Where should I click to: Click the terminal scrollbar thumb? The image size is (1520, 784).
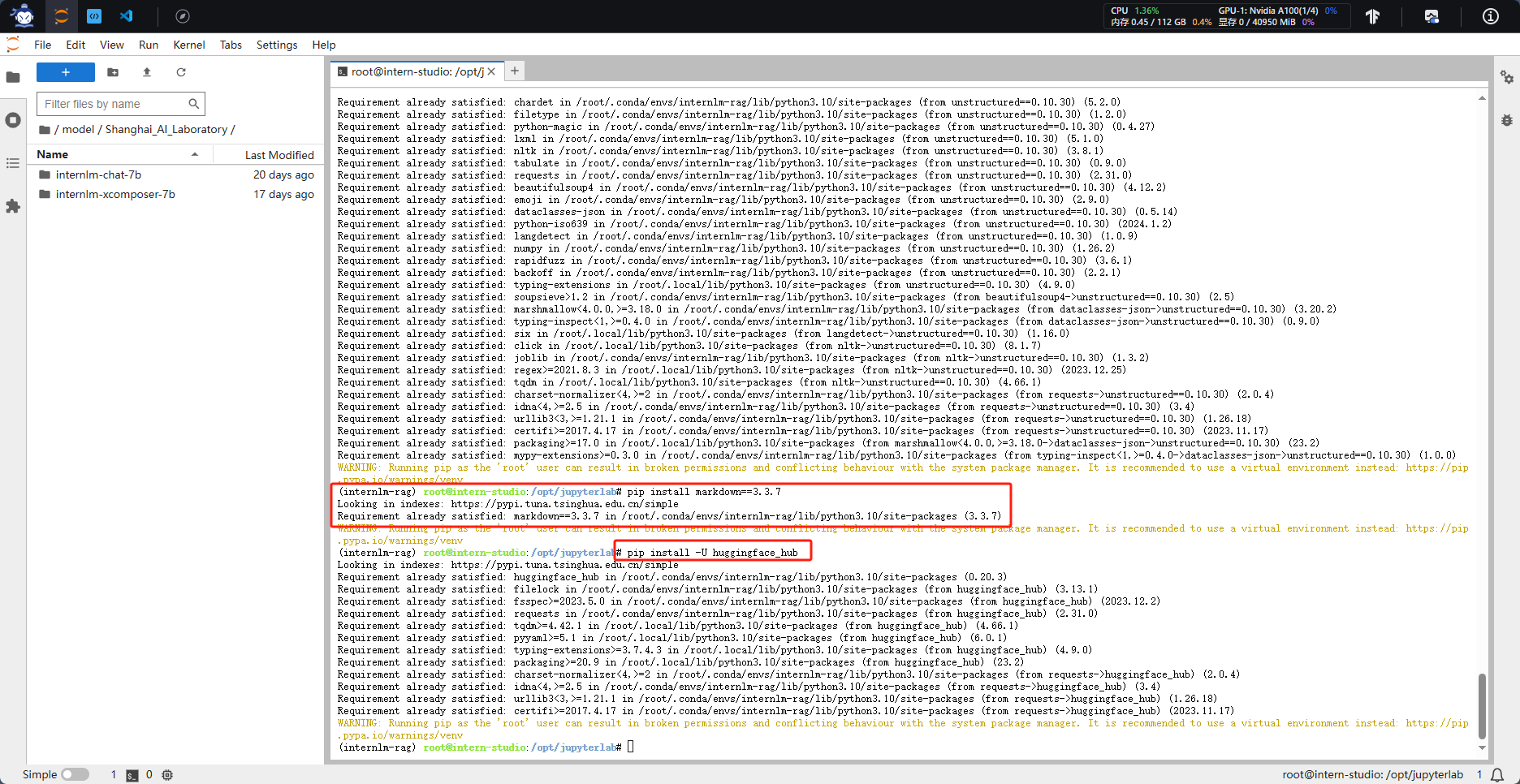(1482, 705)
